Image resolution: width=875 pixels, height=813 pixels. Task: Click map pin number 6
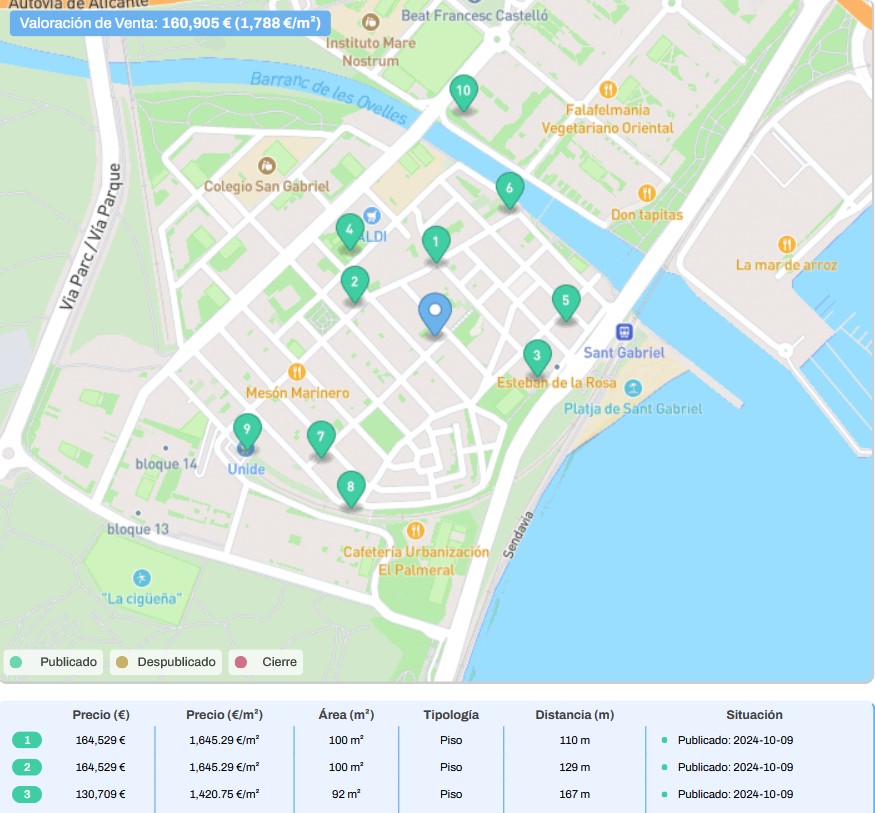(x=510, y=189)
